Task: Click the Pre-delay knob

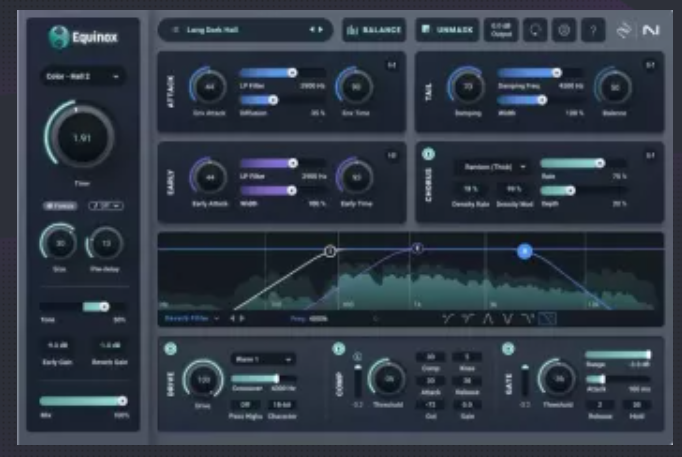Action: [x=106, y=243]
